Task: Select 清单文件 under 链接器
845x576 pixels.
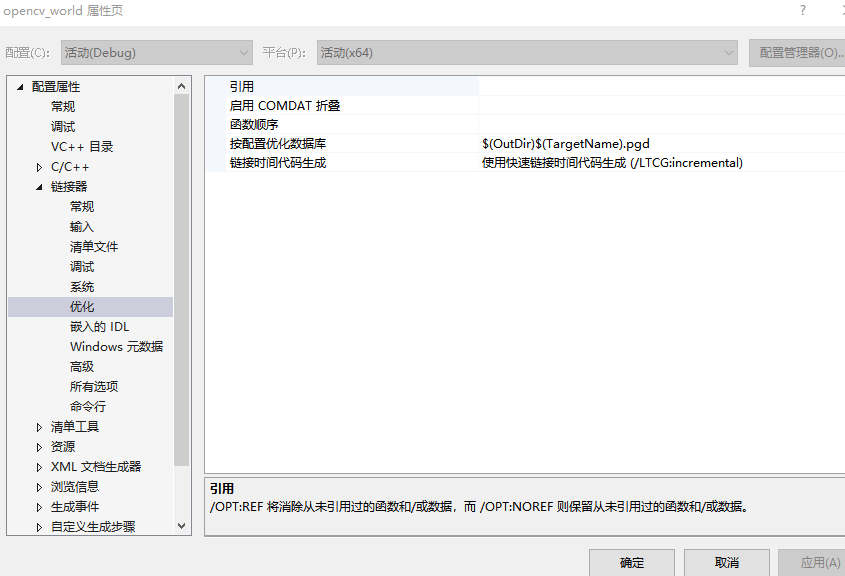Action: tap(94, 247)
